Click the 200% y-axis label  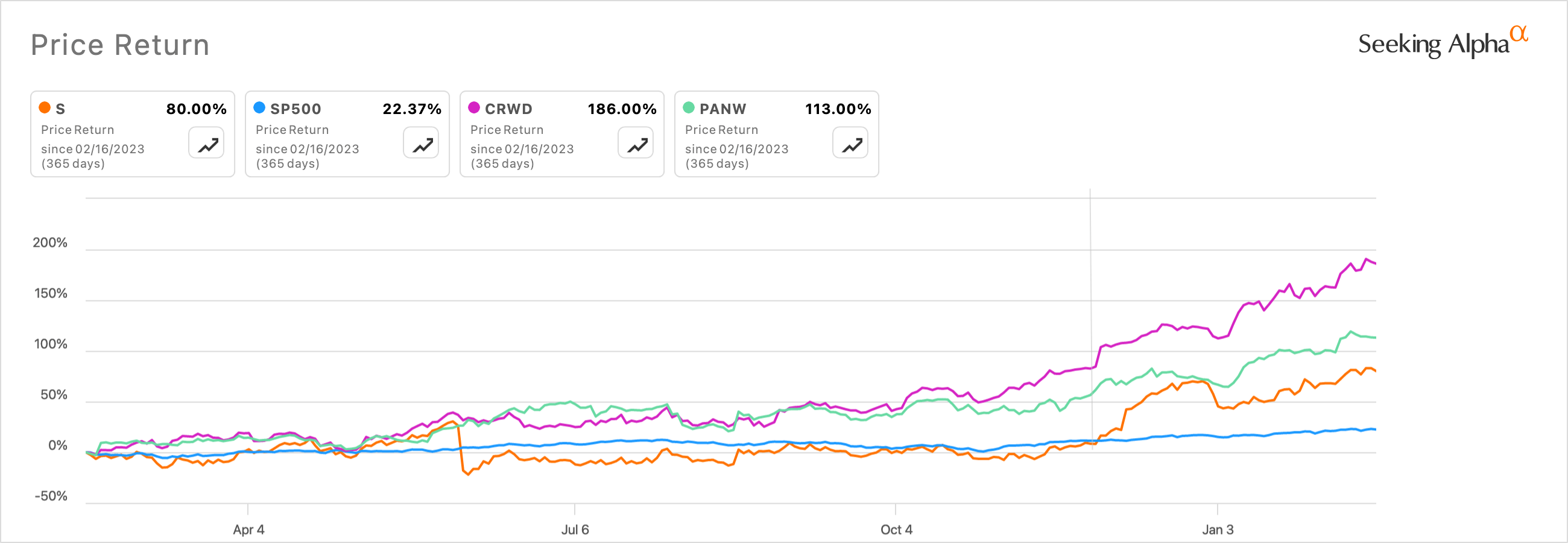coord(50,243)
